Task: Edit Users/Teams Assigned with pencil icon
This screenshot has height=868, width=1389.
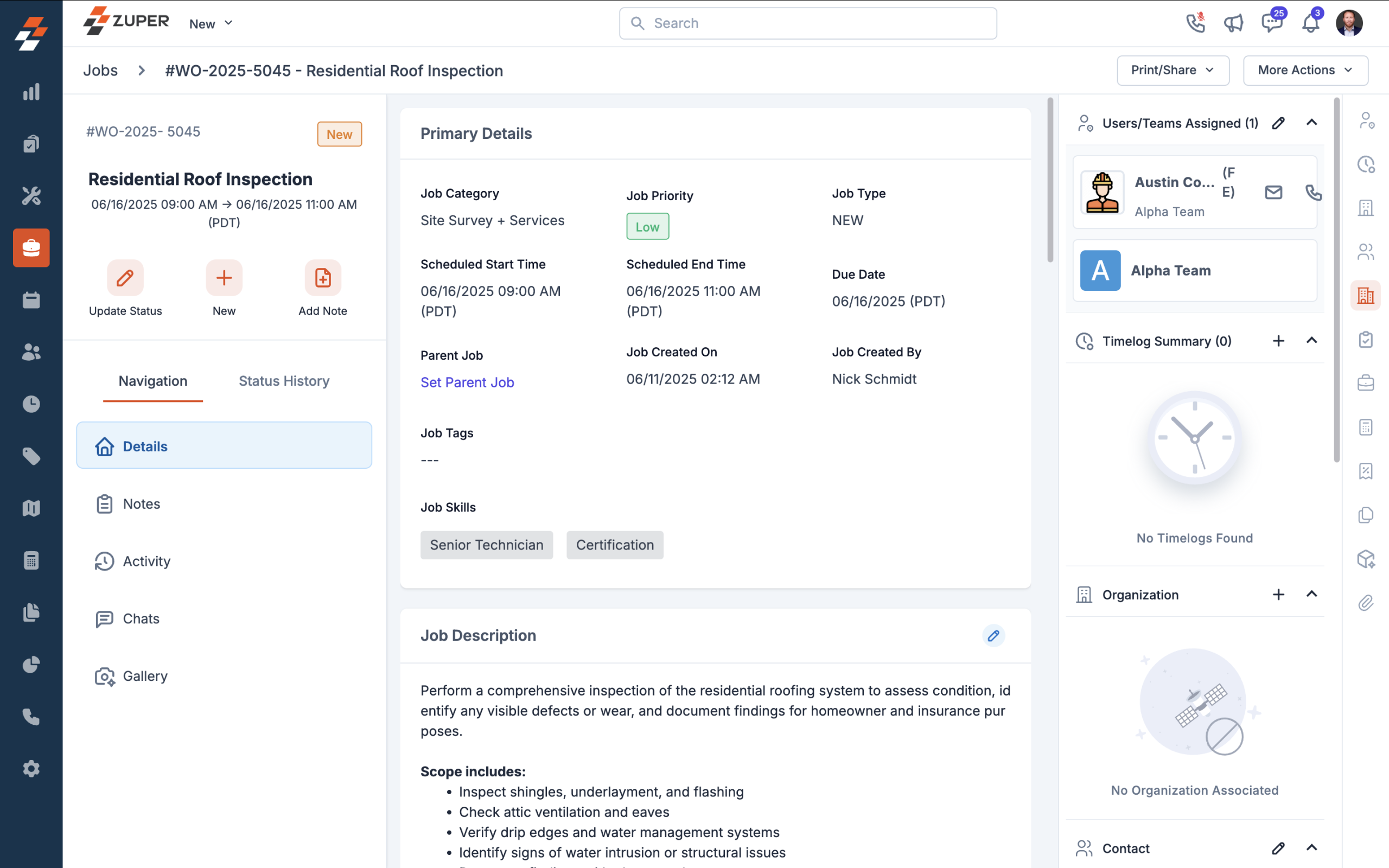Action: tap(1278, 123)
